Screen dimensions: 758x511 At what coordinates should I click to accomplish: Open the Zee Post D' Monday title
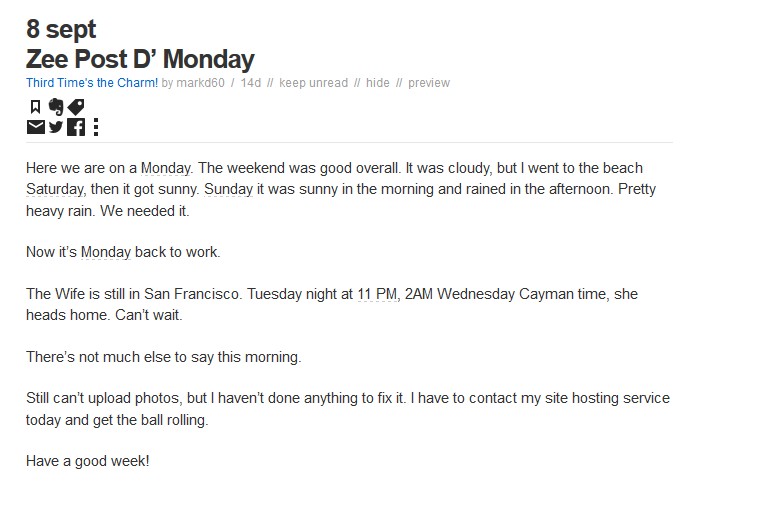140,59
